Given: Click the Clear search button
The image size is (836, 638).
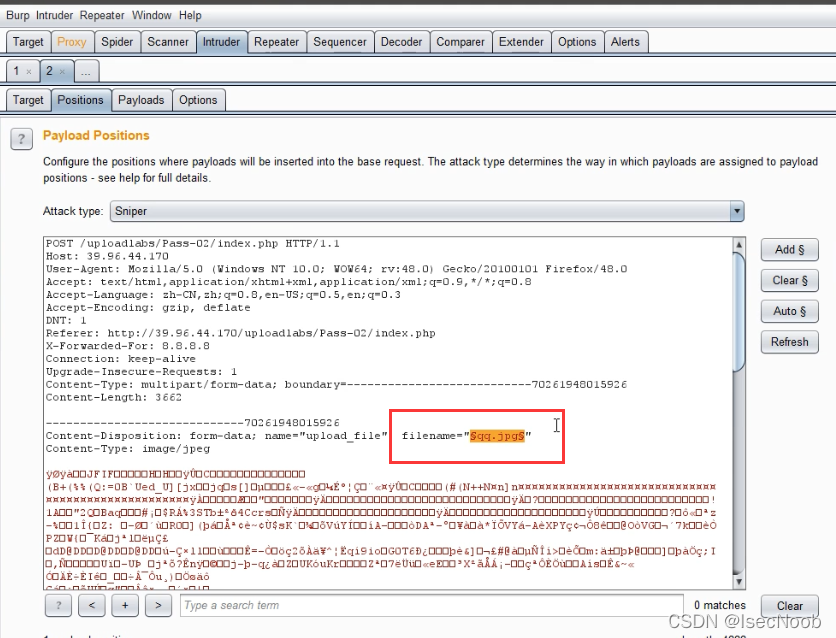Looking at the screenshot, I should point(790,606).
